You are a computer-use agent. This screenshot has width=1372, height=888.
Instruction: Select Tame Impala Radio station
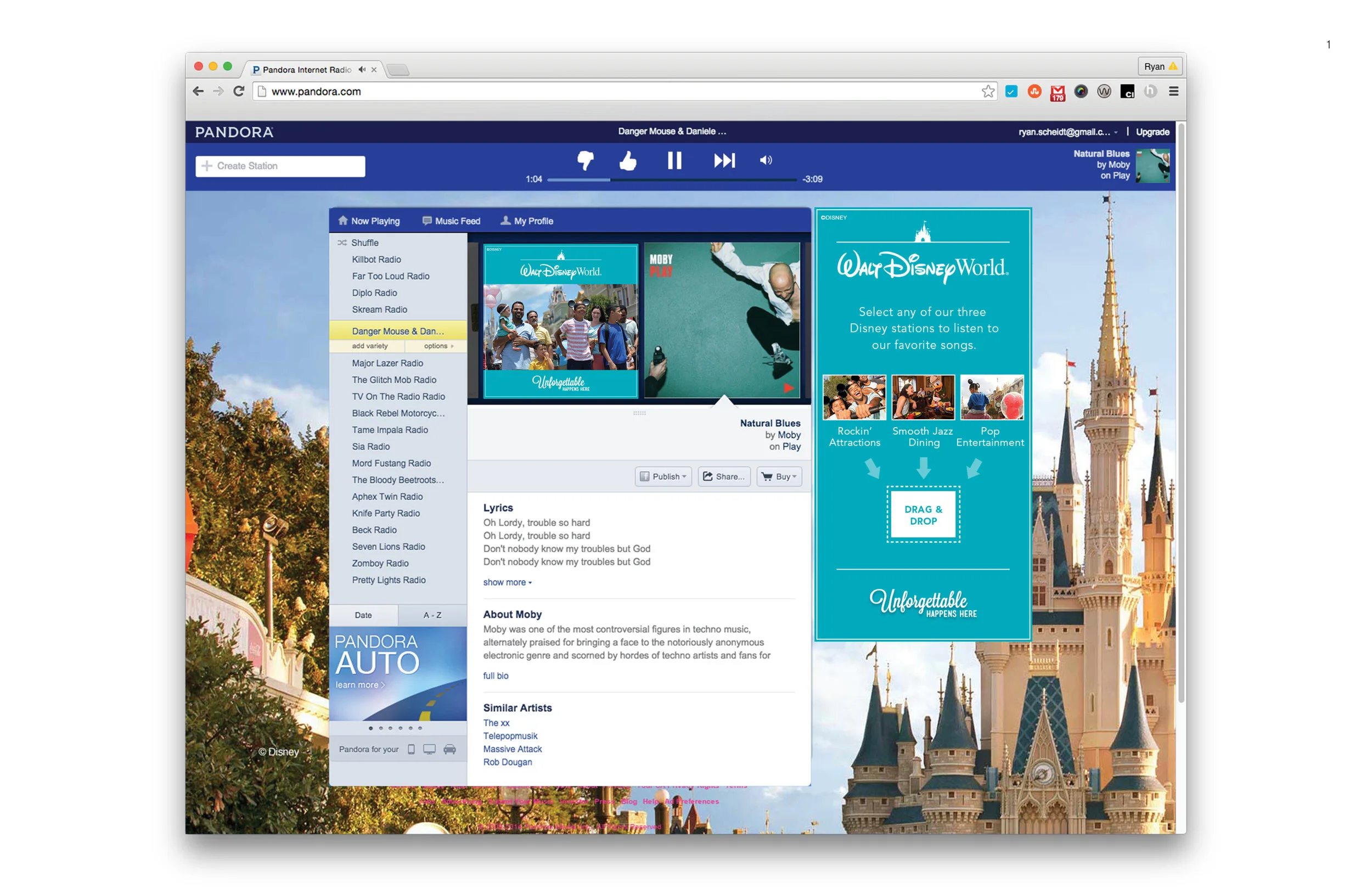[x=390, y=430]
